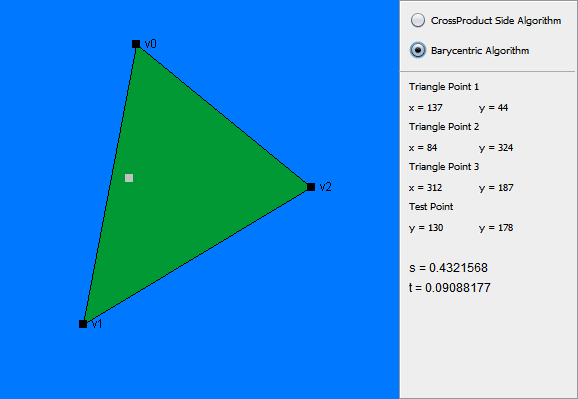Click the v2 vertex label

325,187
